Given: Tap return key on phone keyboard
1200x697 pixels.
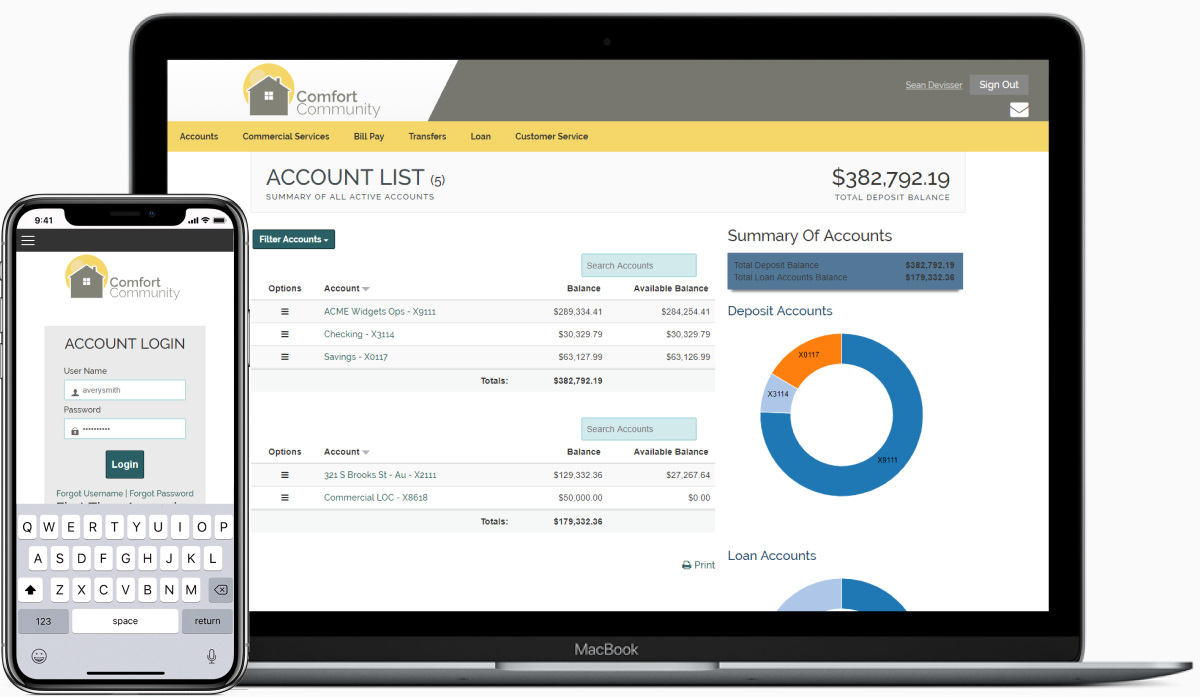Looking at the screenshot, I should (x=208, y=621).
